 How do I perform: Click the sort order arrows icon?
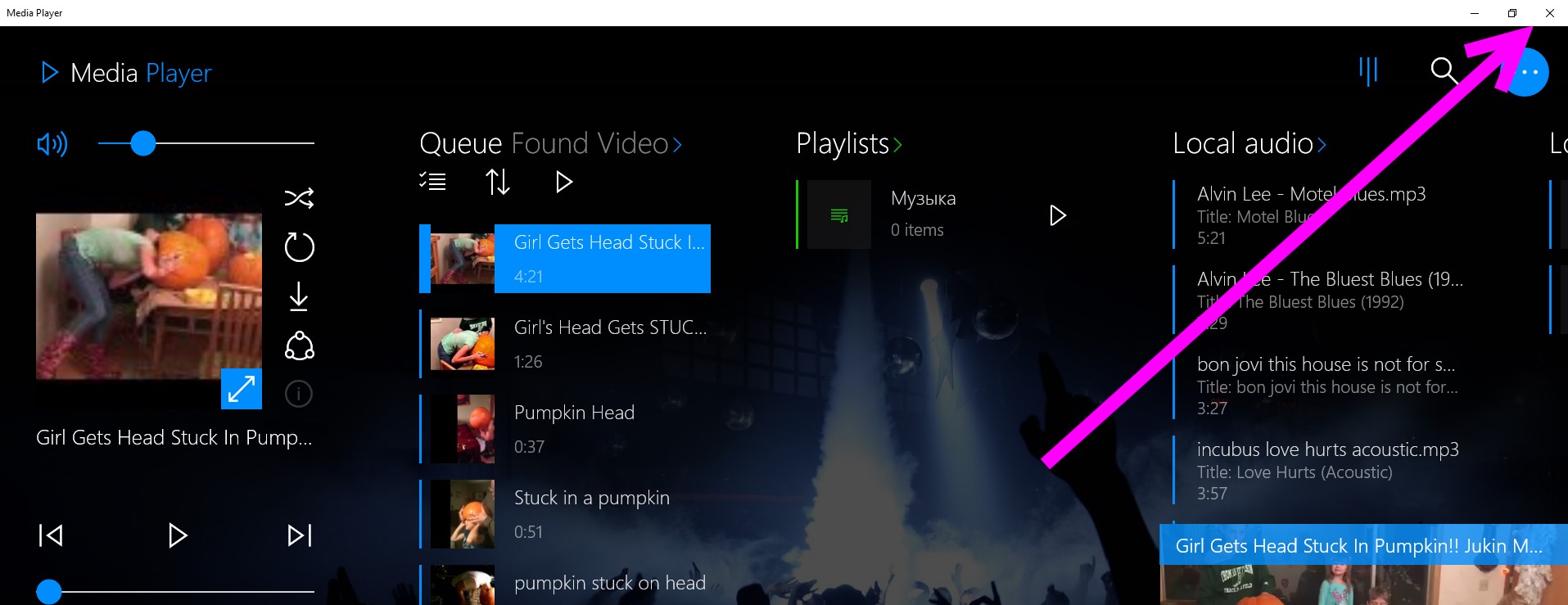(497, 181)
